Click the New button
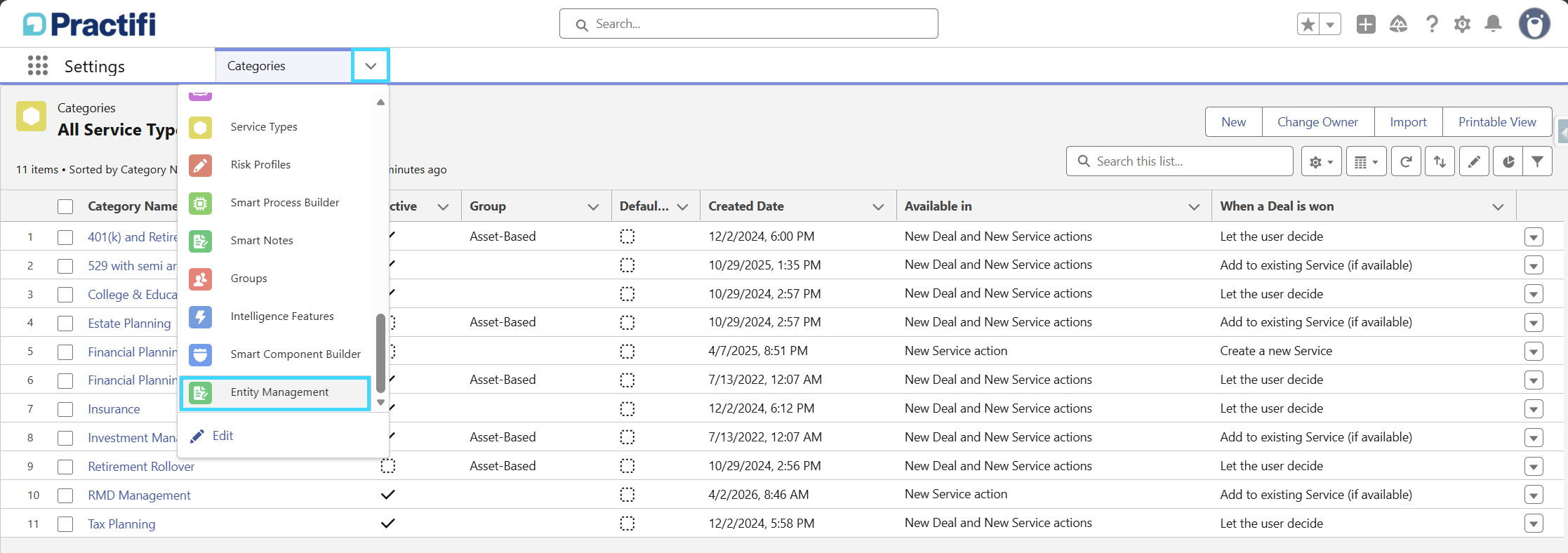 (1233, 122)
